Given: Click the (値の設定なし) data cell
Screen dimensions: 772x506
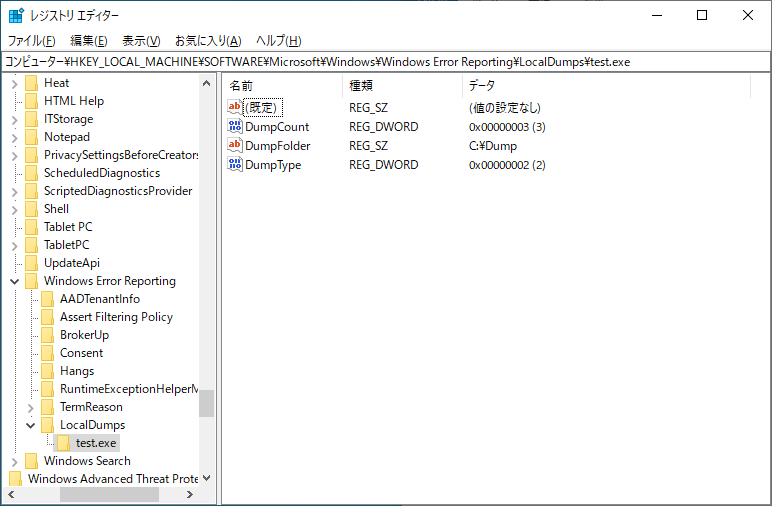Looking at the screenshot, I should pos(505,107).
